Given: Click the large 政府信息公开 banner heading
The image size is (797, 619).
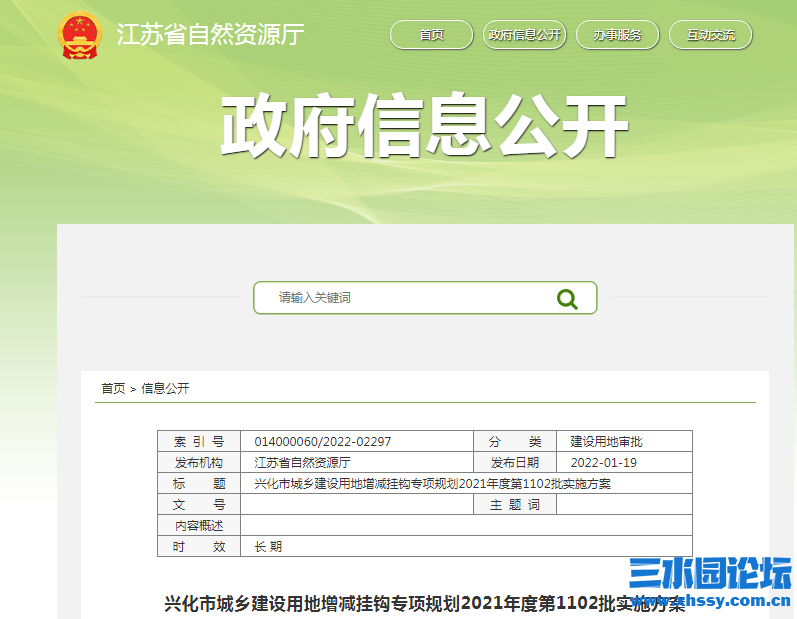Looking at the screenshot, I should click(424, 125).
